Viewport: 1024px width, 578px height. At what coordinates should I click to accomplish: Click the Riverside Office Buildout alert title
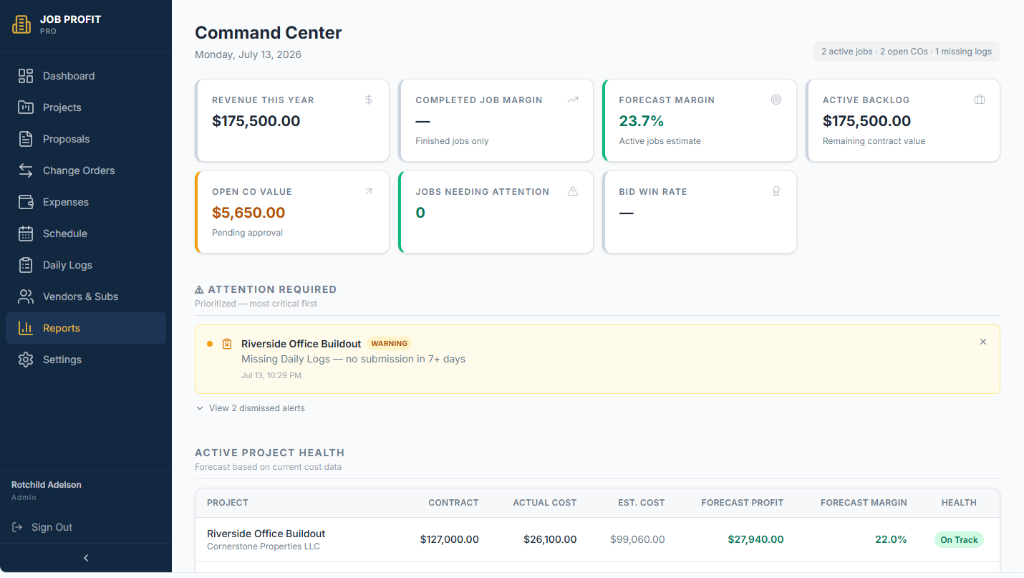click(x=301, y=344)
